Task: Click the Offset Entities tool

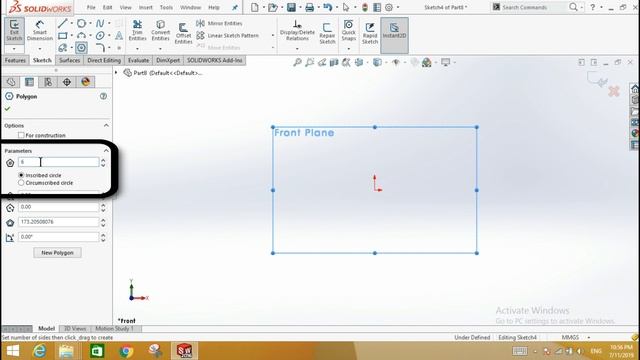Action: [x=183, y=33]
